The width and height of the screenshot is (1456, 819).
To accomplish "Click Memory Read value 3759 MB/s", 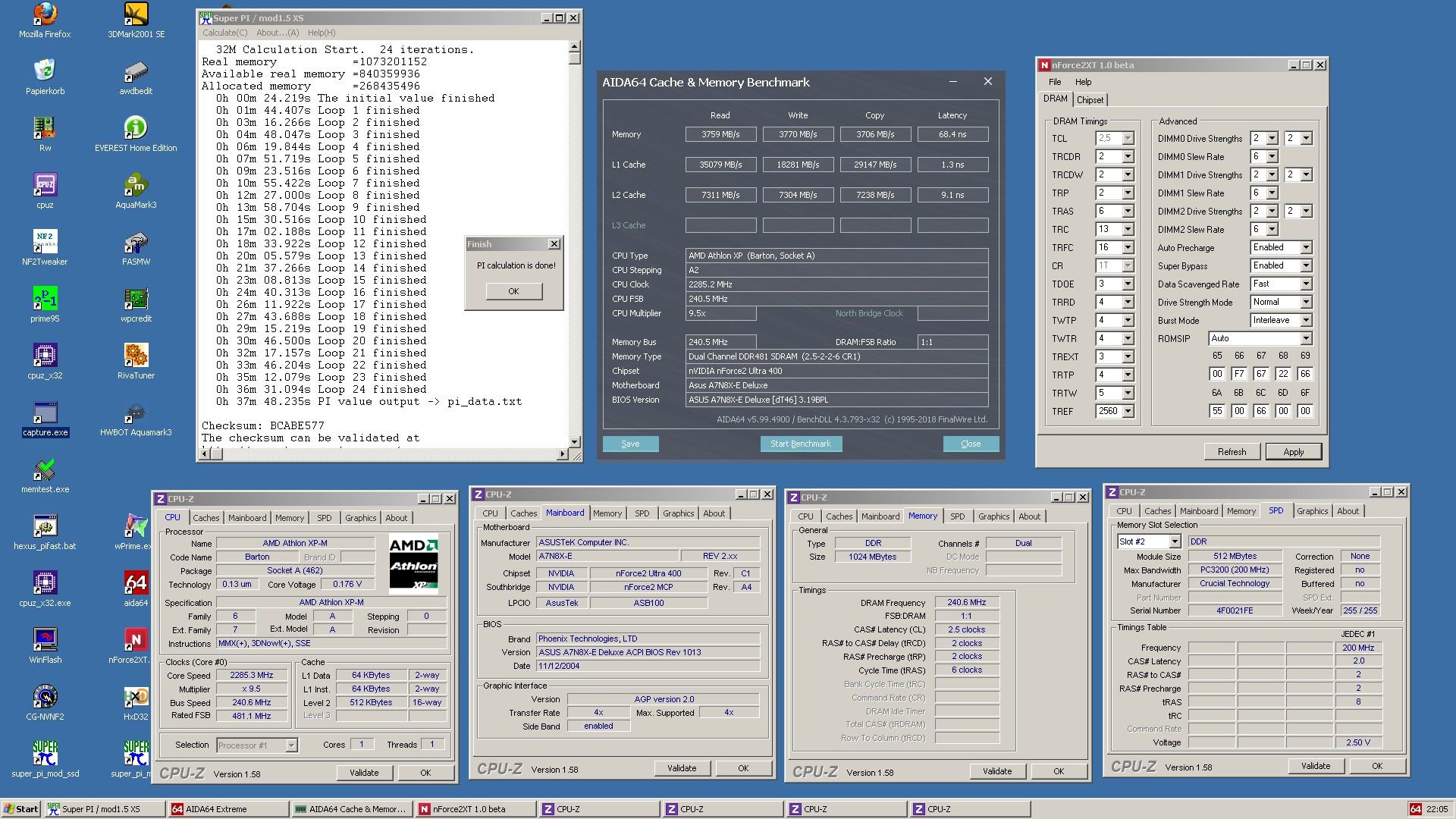I will (720, 134).
